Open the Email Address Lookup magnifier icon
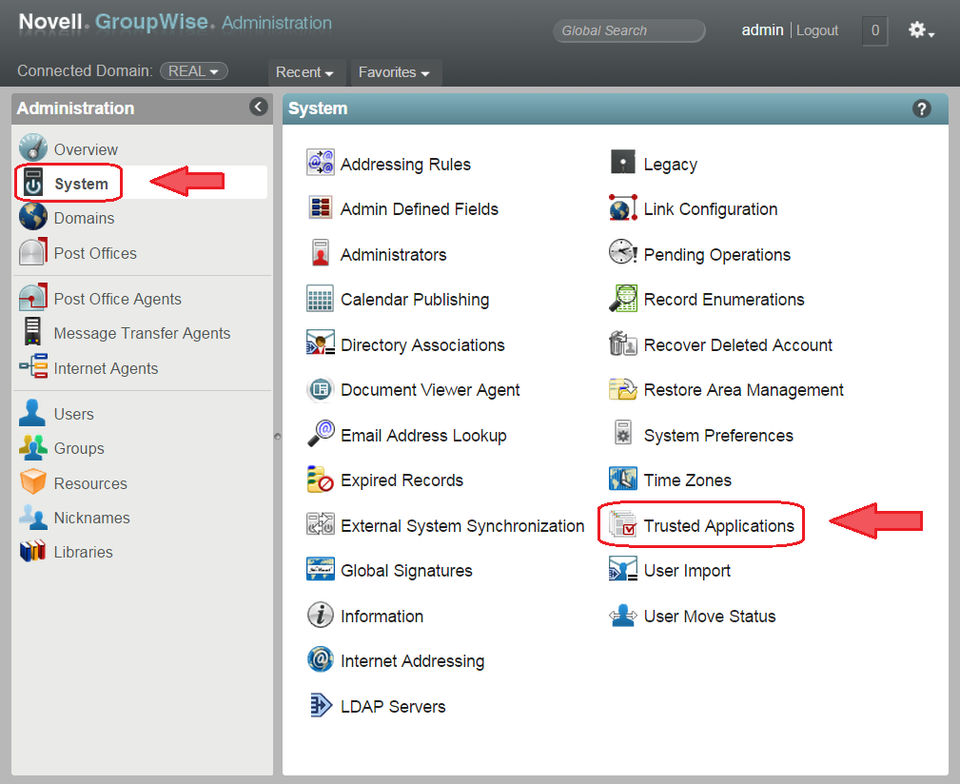The image size is (960, 784). point(320,434)
